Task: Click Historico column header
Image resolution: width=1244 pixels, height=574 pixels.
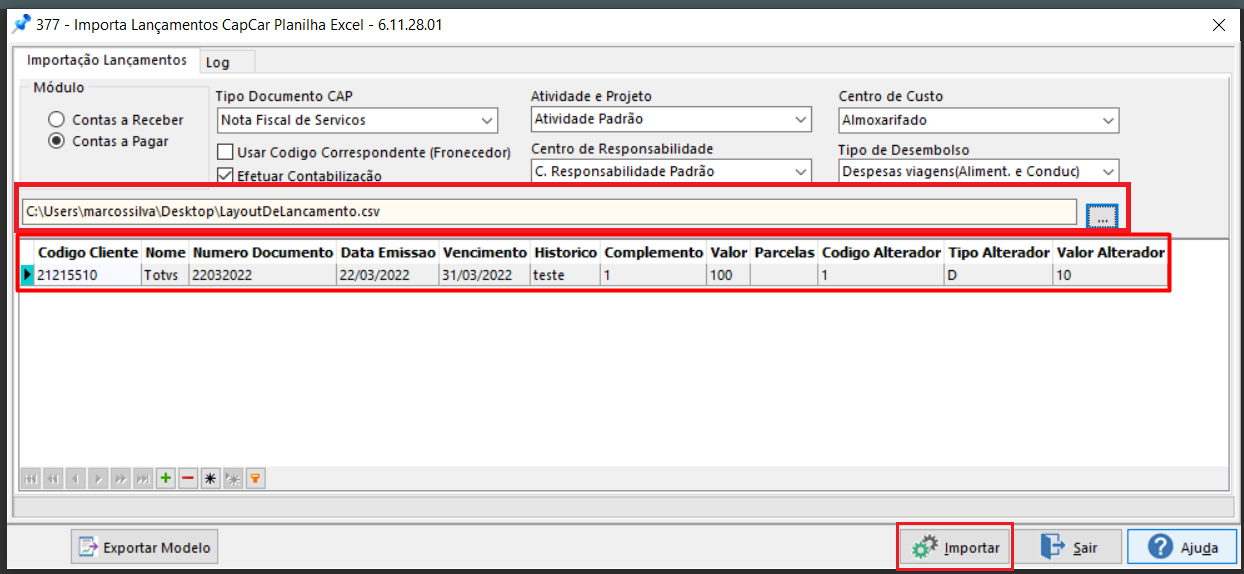Action: 566,253
